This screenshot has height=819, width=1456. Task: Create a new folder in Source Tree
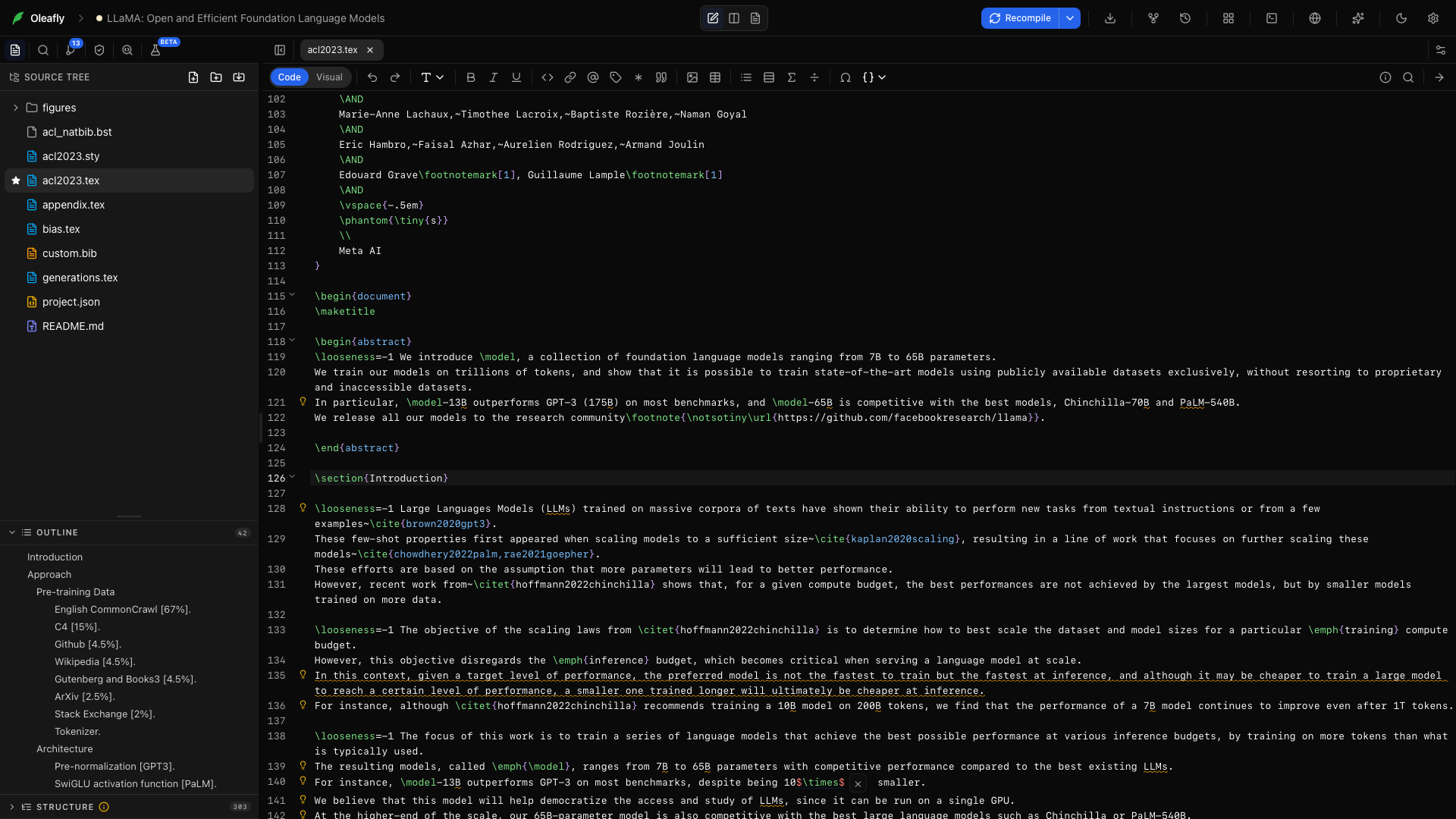coord(216,77)
